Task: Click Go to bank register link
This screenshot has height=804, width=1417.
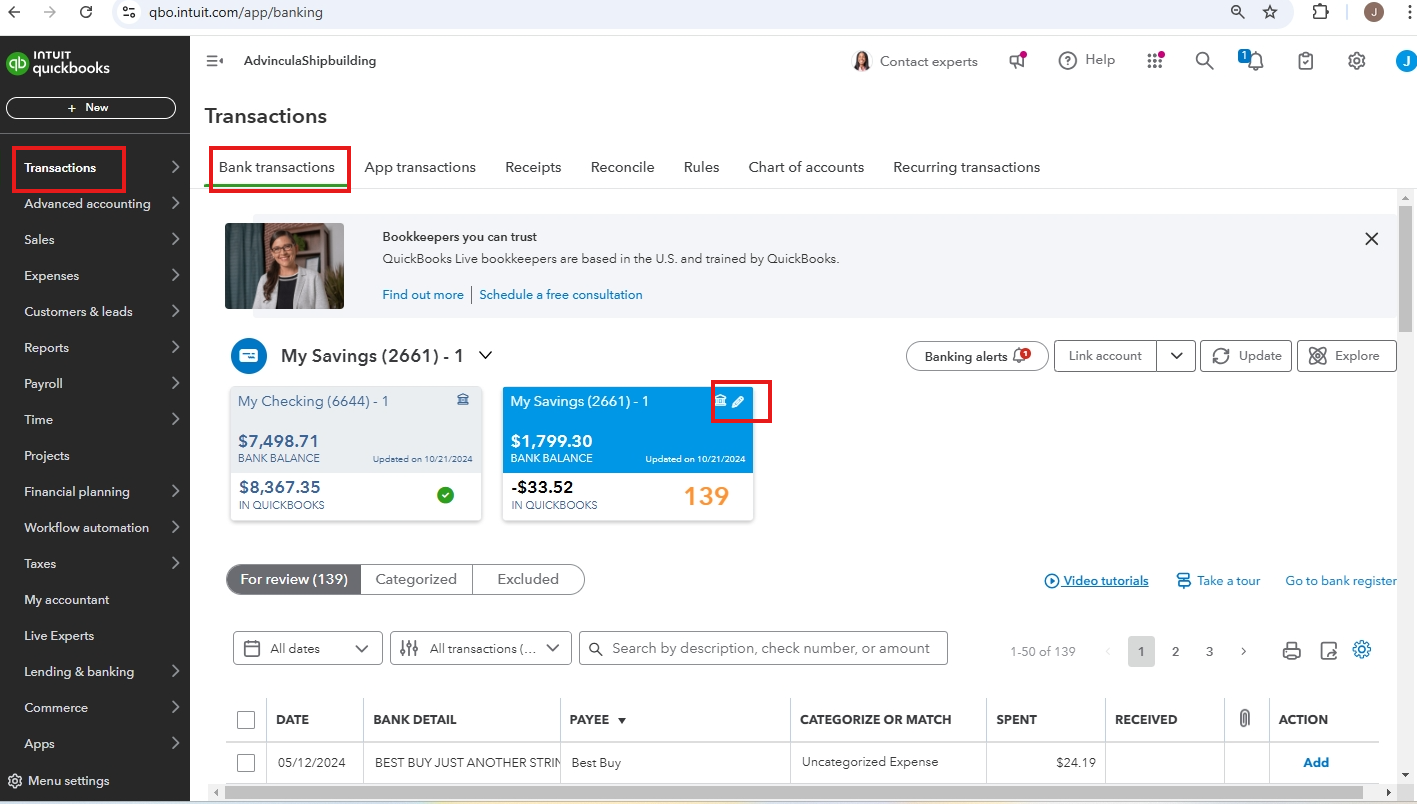Action: [x=1341, y=580]
